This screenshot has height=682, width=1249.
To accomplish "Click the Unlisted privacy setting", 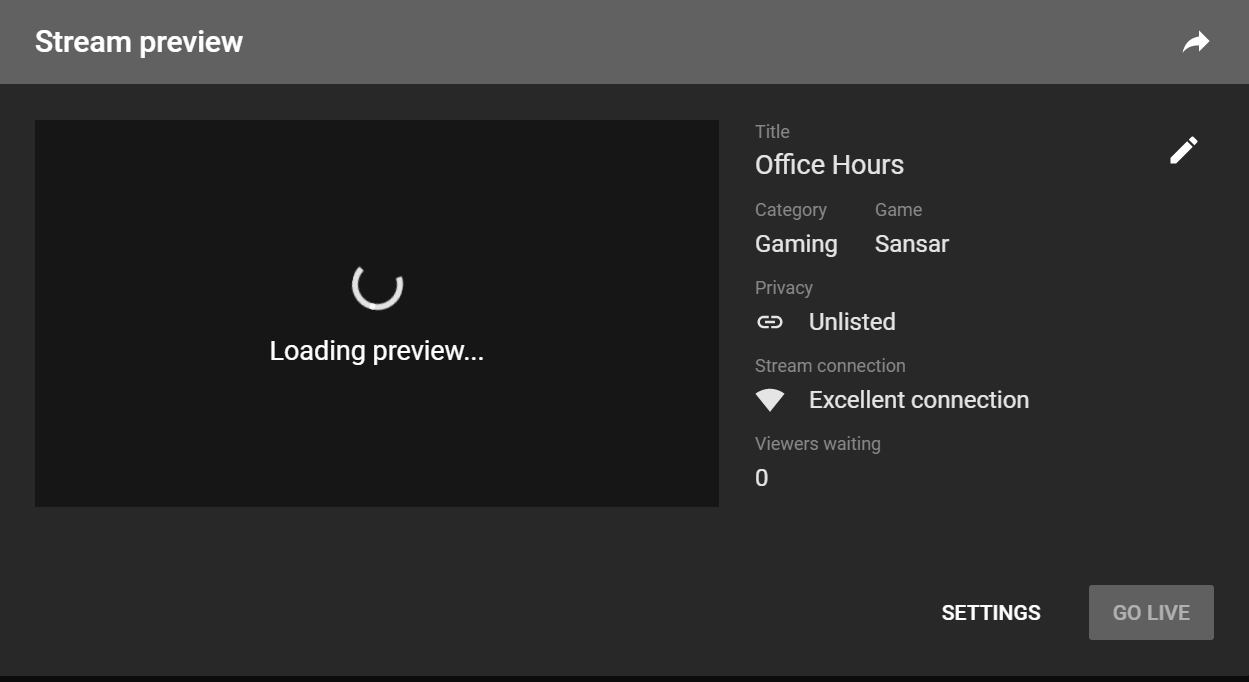I will pos(851,321).
